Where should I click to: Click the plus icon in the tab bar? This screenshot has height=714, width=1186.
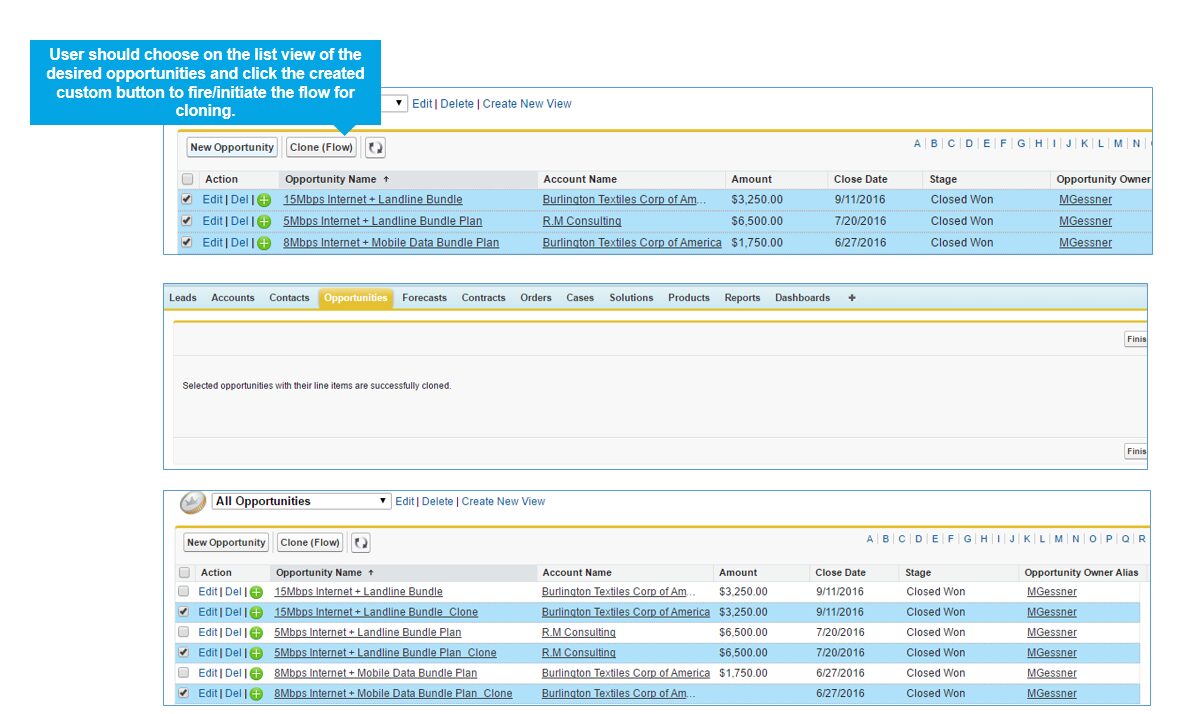852,298
